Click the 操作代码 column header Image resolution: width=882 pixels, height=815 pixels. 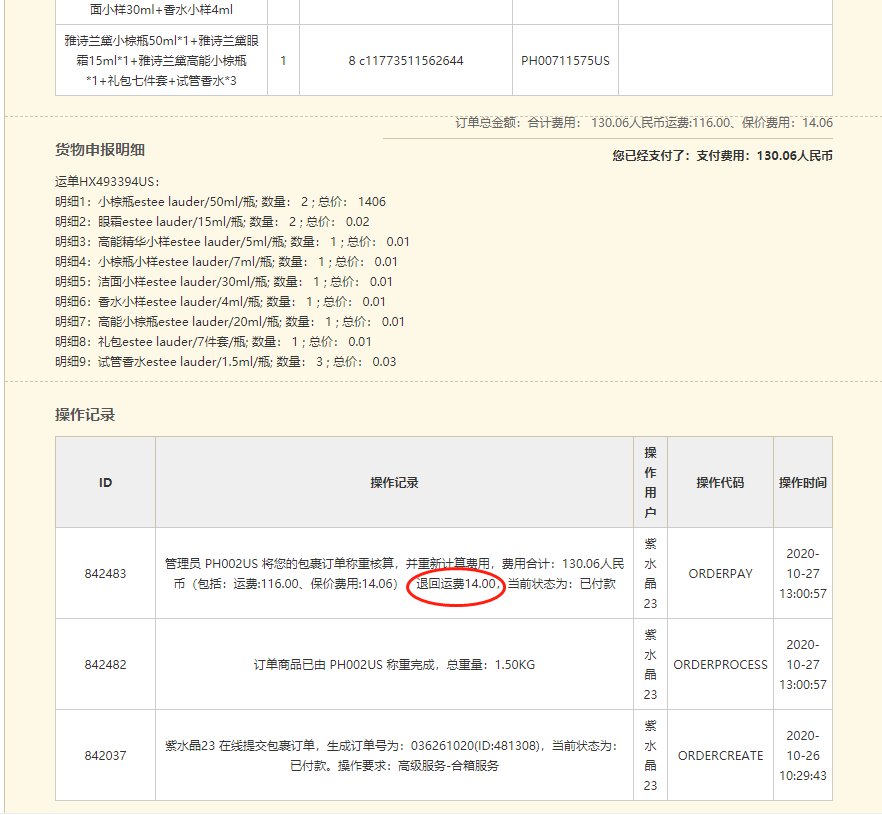point(720,482)
